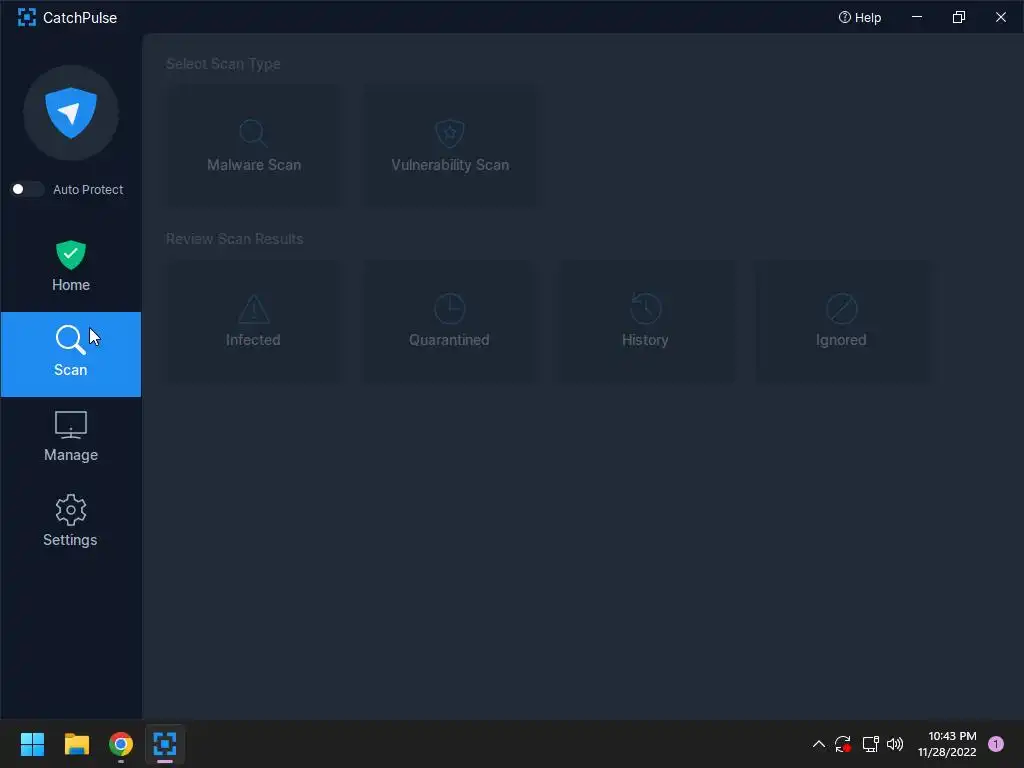Select the Scan sidebar tab

tap(71, 354)
